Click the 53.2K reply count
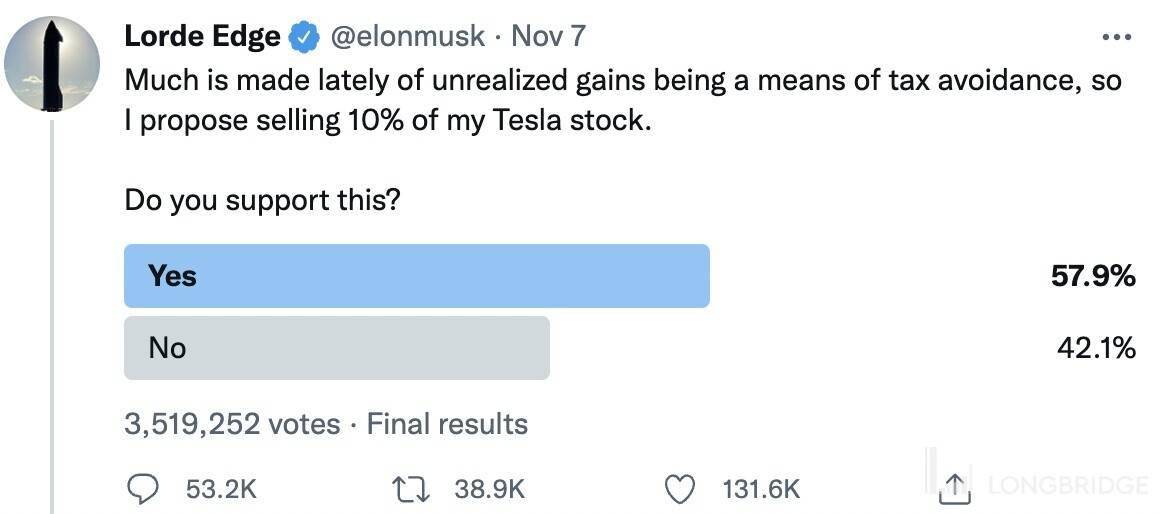 point(221,488)
